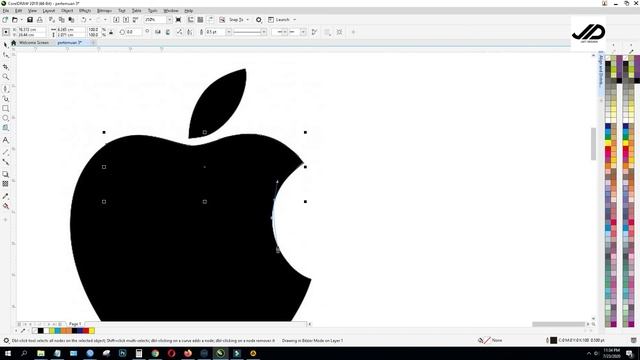Viewport: 640px width, 360px height.
Task: Open Firefox from the taskbar
Action: (x=188, y=353)
